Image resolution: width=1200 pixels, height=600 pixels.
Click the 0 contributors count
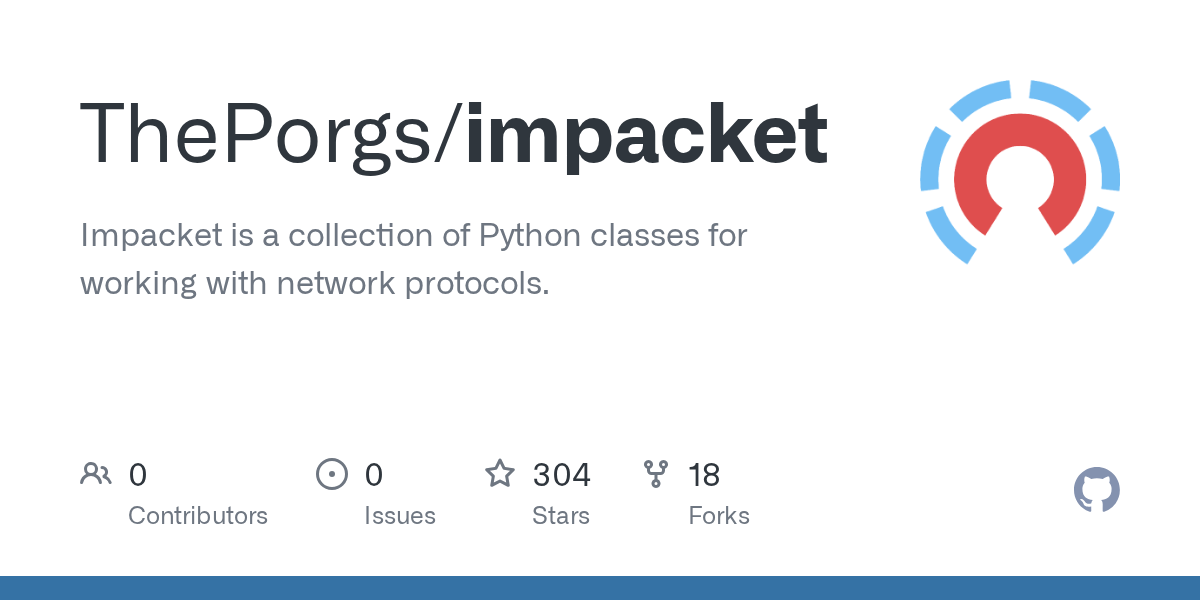(x=138, y=475)
